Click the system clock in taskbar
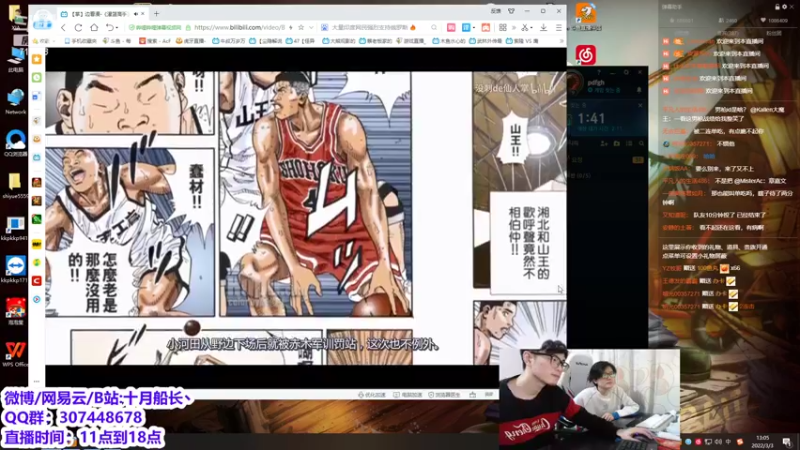Screen dimensions: 800x450 pyautogui.click(x=762, y=441)
